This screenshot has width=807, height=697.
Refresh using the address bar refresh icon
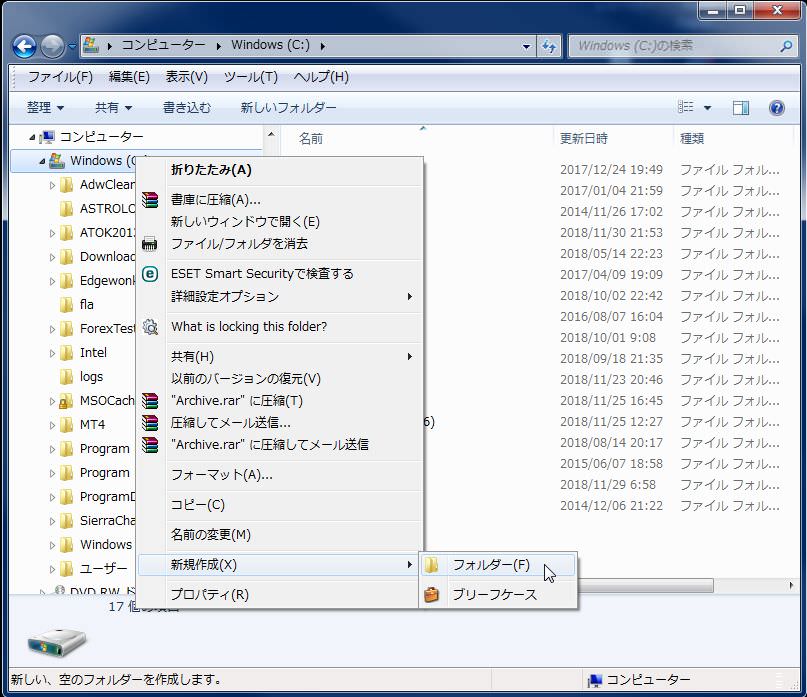pos(547,44)
